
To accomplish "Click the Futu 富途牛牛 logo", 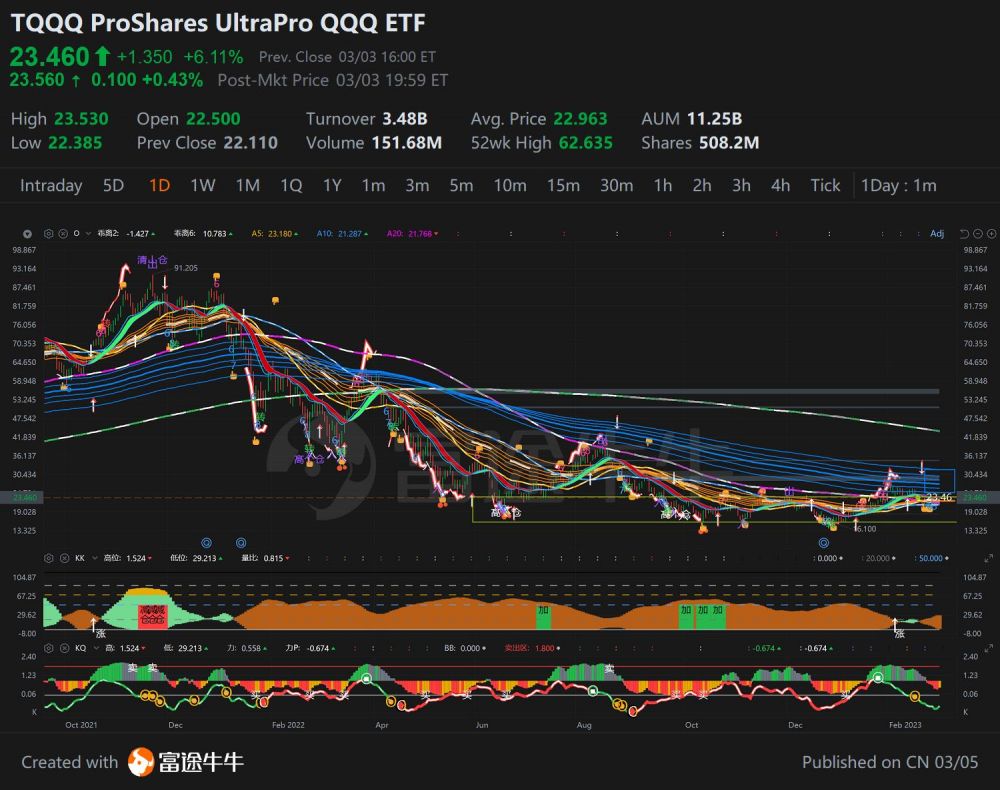I will pyautogui.click(x=185, y=762).
